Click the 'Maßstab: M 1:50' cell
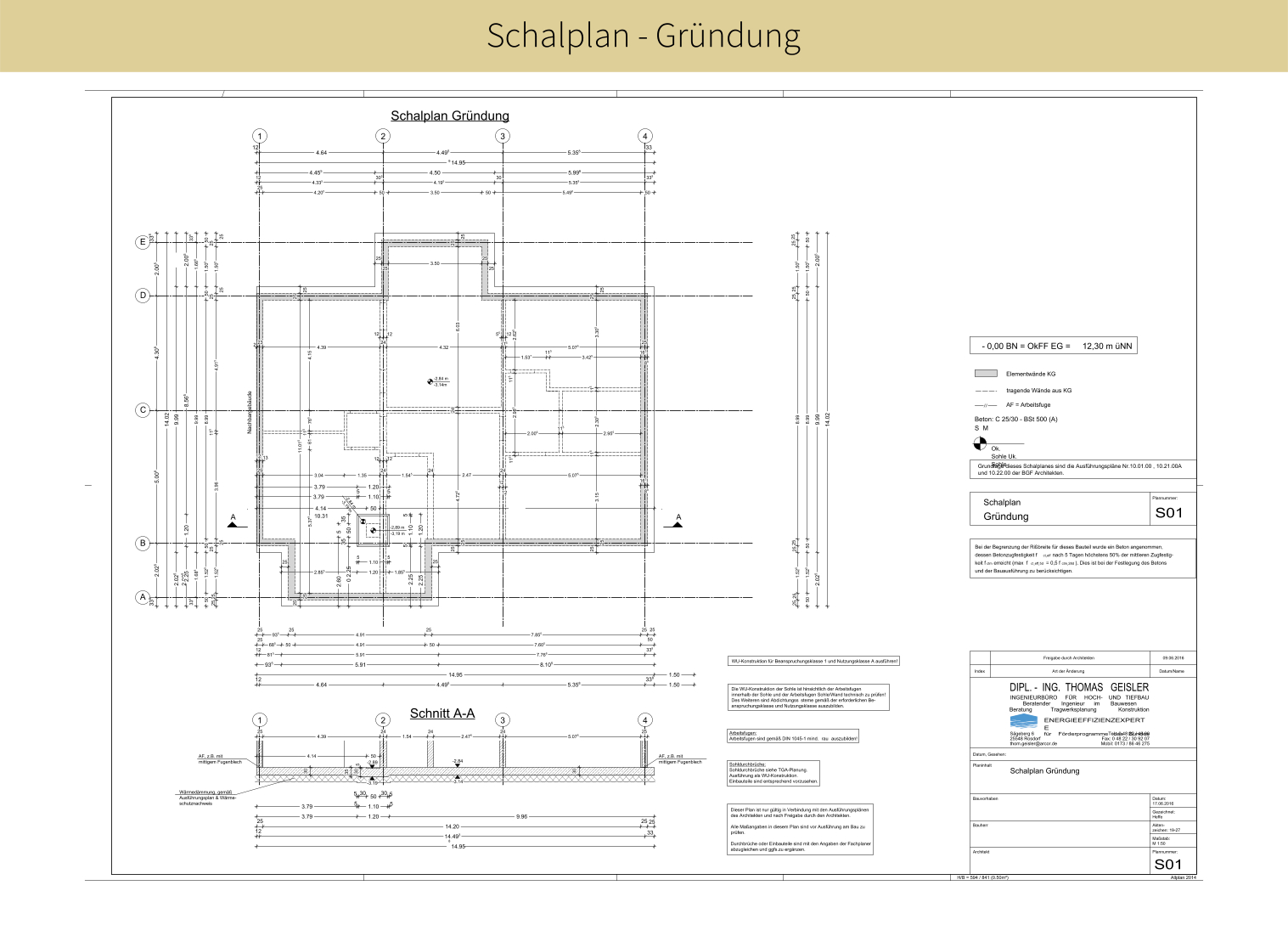 point(1172,841)
